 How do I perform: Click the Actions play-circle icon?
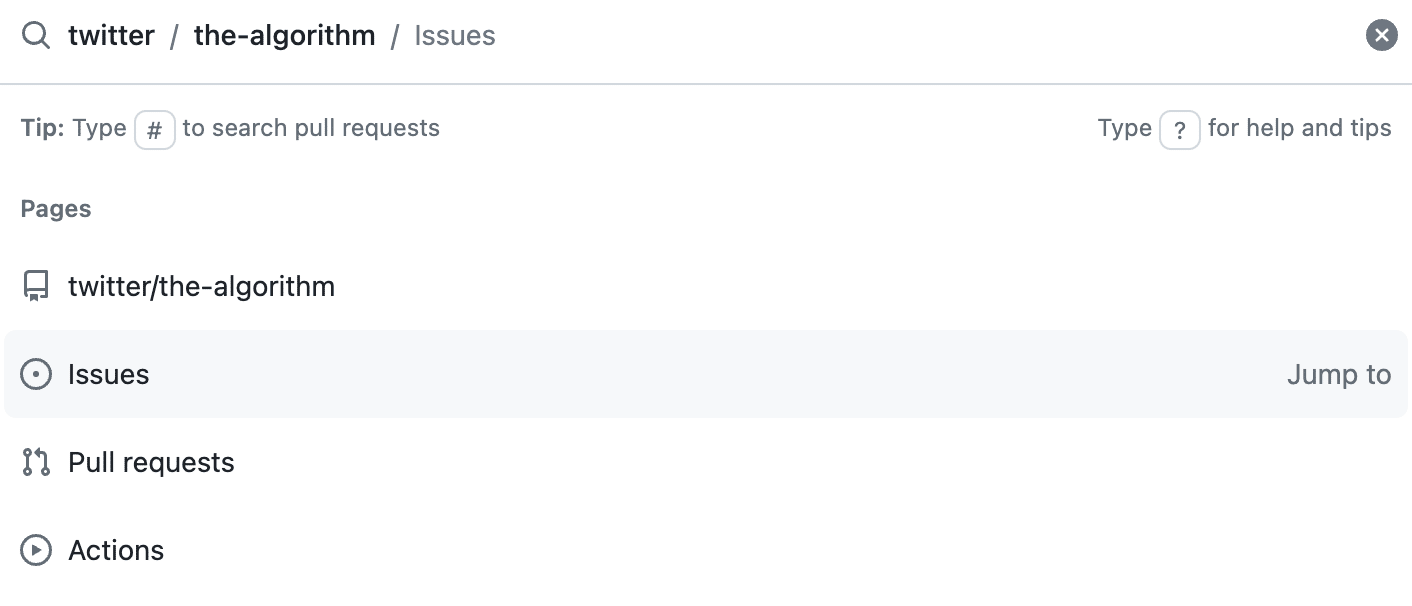click(x=36, y=551)
